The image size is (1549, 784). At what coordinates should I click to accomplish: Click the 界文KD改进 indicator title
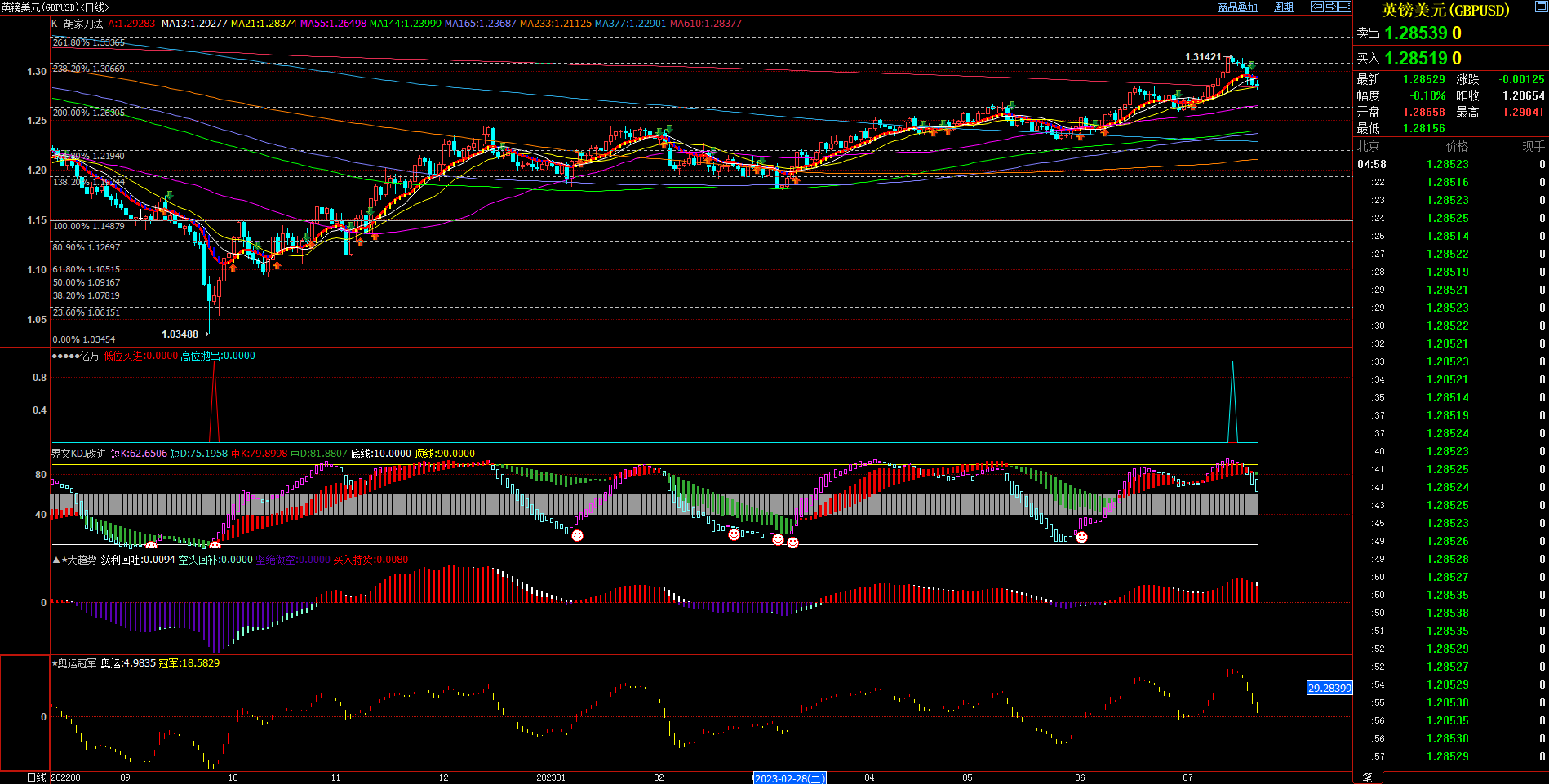pos(79,454)
